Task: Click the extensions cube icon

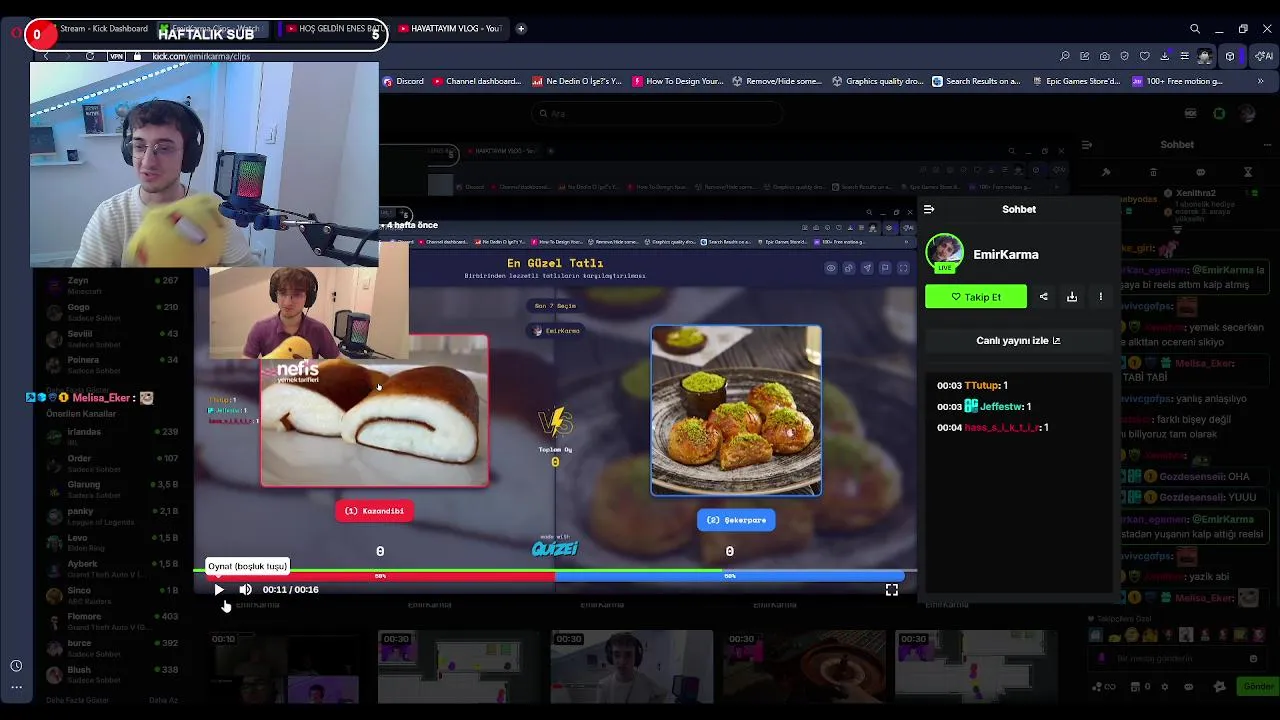Action: [1230, 56]
